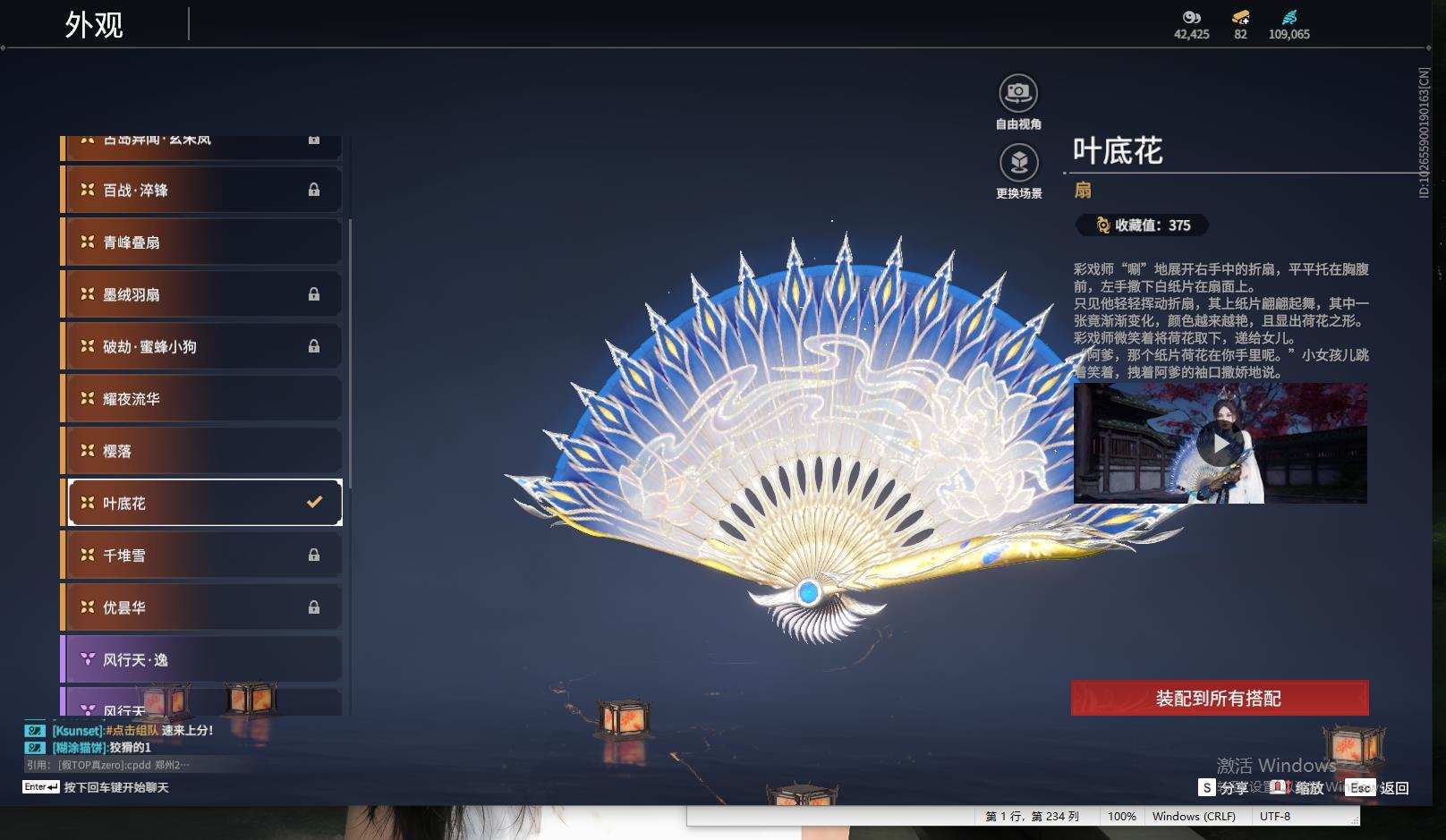1446x840 pixels.
Task: Click the change scene icon (更换场景)
Action: pyautogui.click(x=1018, y=163)
